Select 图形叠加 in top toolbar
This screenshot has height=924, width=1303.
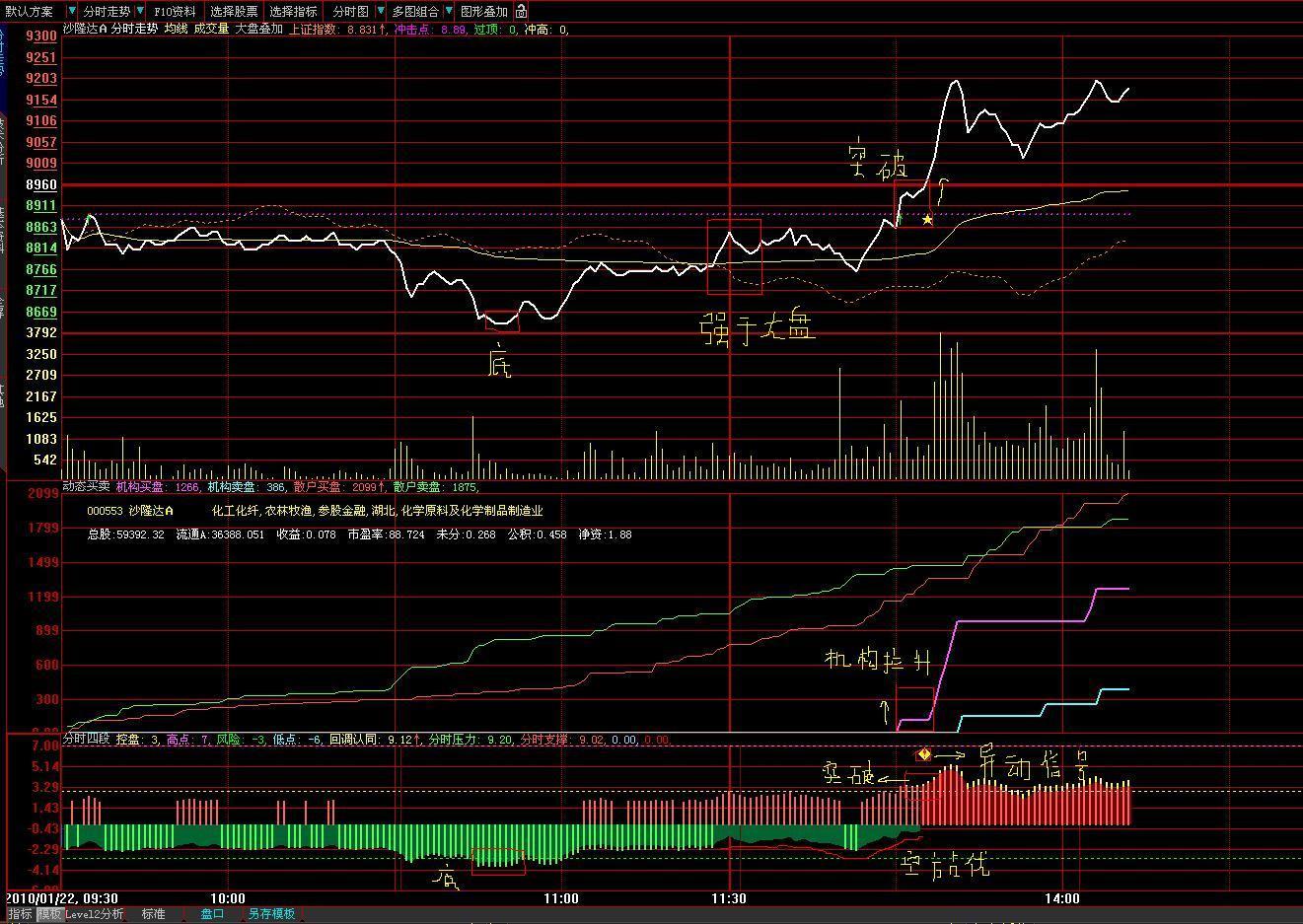click(x=484, y=12)
